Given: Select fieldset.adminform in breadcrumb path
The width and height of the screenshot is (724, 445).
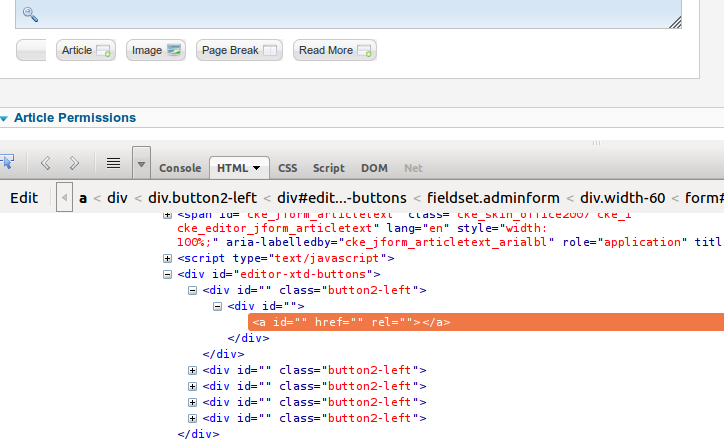Looking at the screenshot, I should pyautogui.click(x=493, y=198).
